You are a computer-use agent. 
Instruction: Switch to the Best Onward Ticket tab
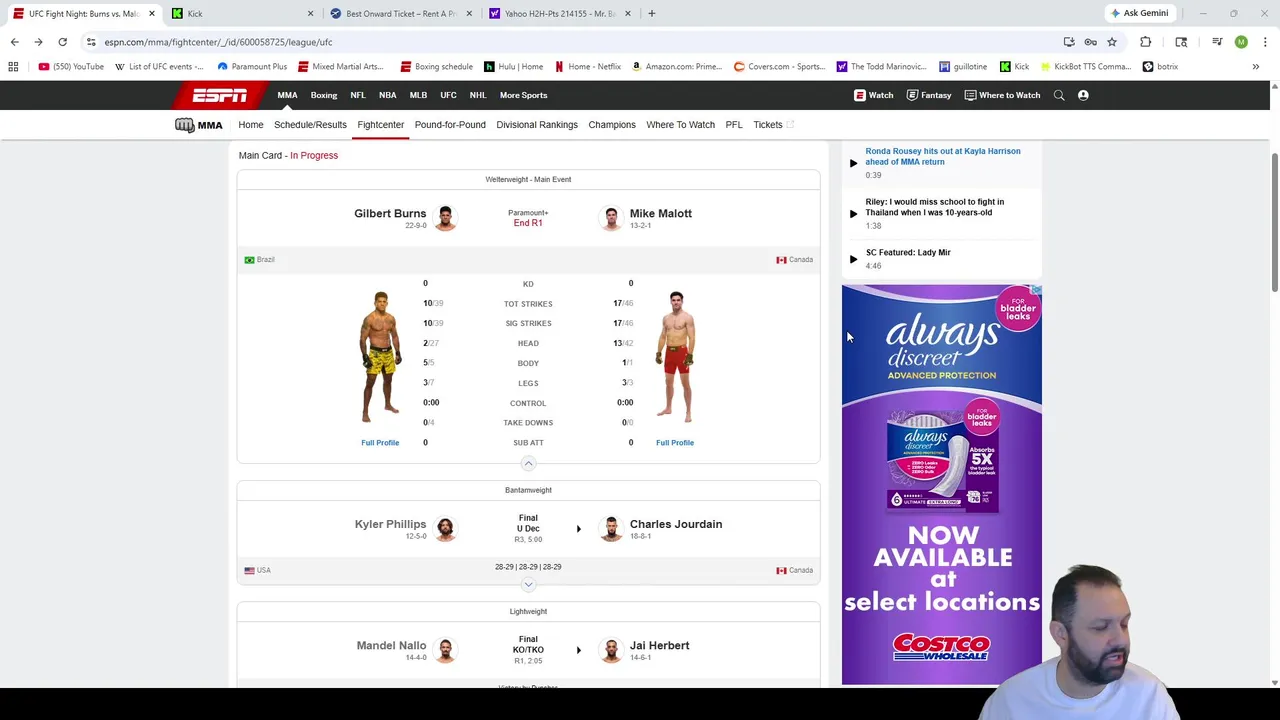tap(400, 14)
